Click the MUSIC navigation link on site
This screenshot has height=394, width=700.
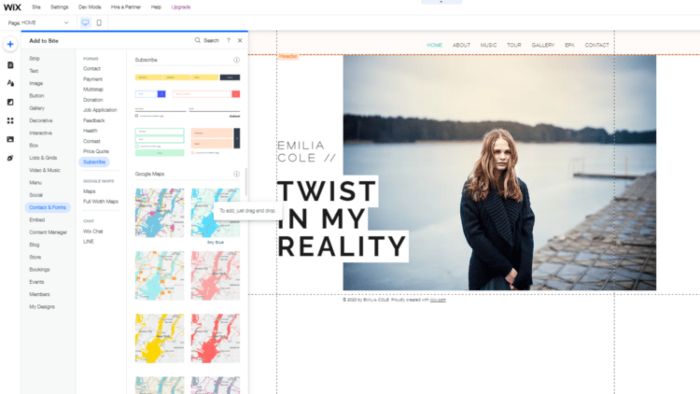pos(488,45)
